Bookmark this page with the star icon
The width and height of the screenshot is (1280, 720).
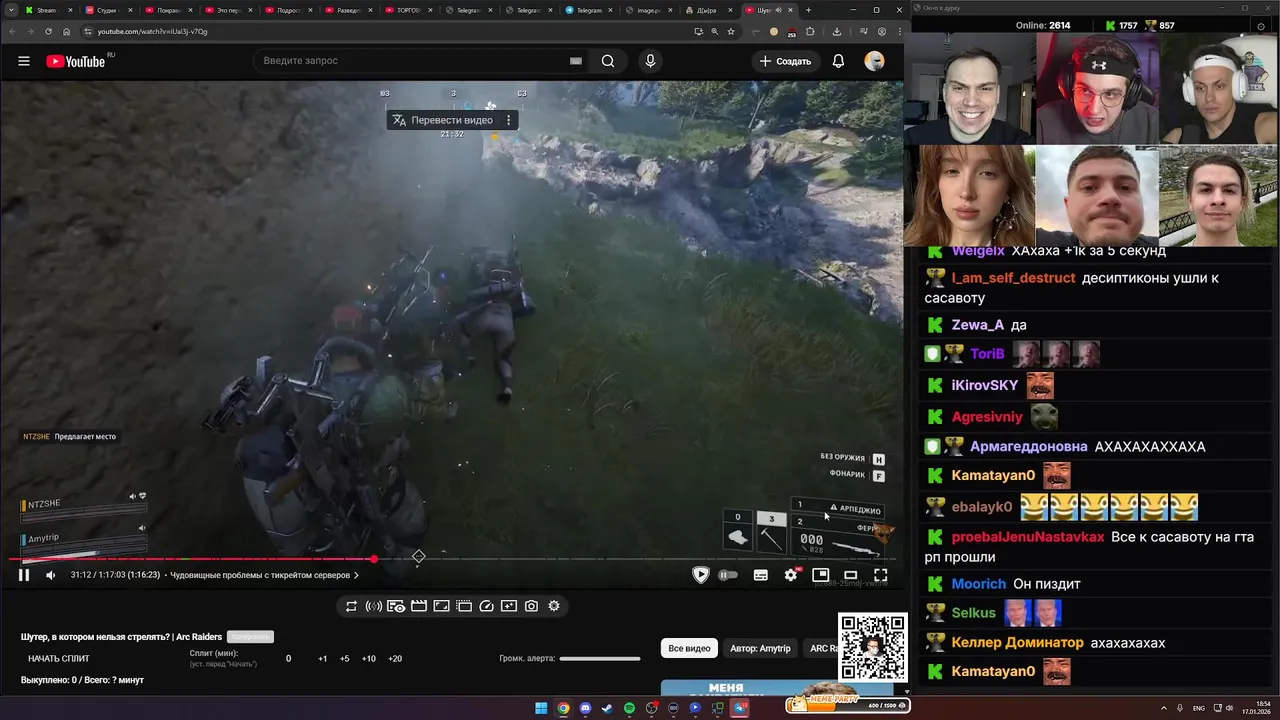pos(731,31)
